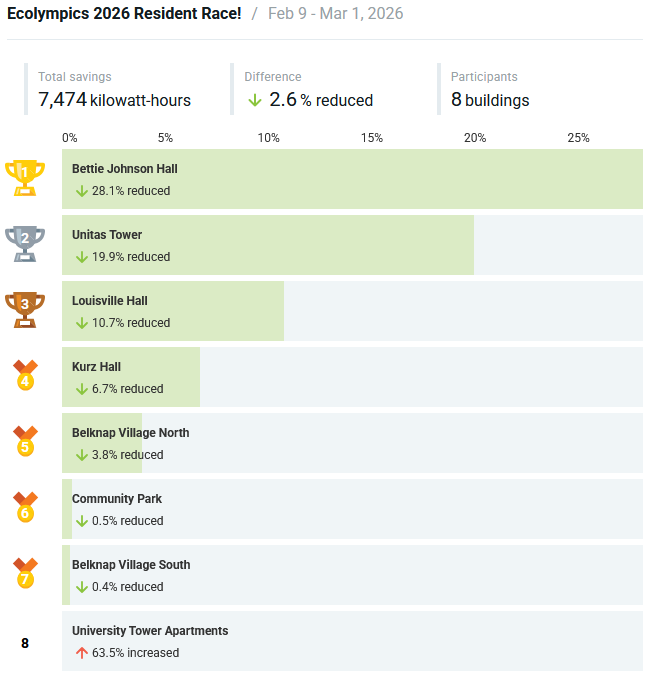Image resolution: width=650 pixels, height=678 pixels.
Task: Open the Community Park entry
Action: click(x=116, y=499)
